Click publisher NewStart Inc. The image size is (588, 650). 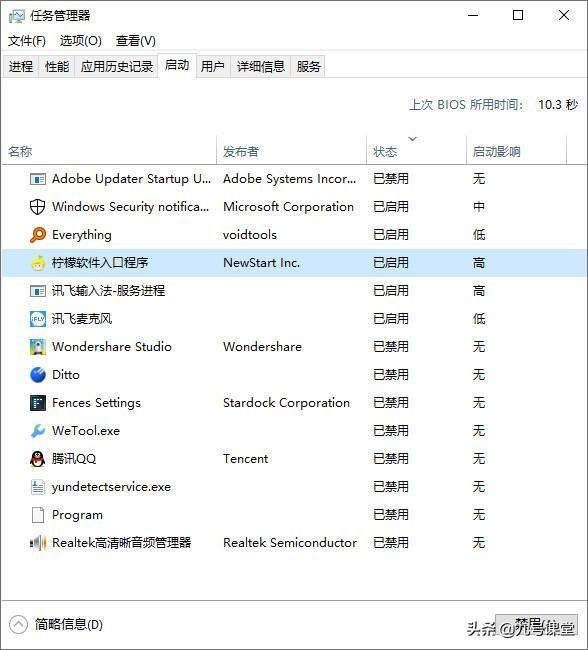[261, 263]
